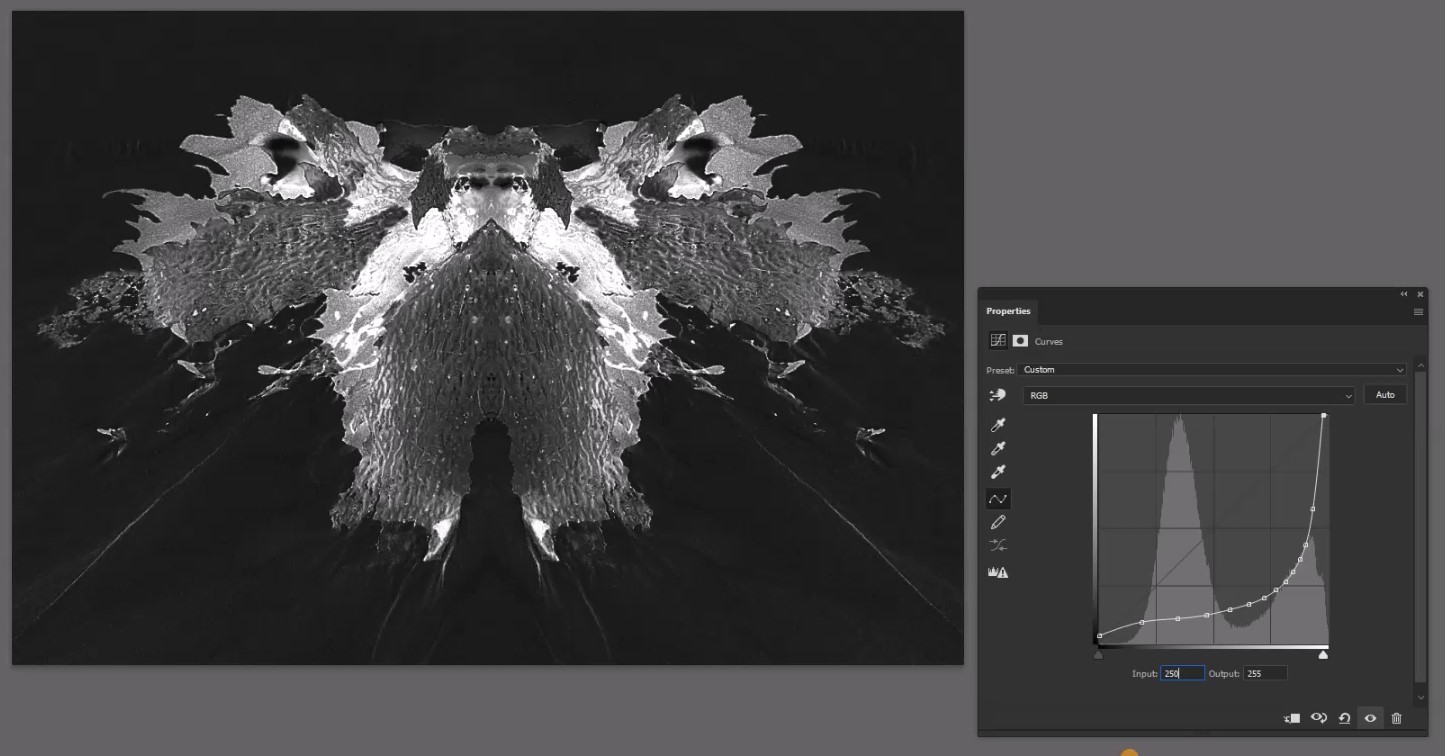Open the Preset dropdown showing Custom
Screen dimensions: 1445x756
coord(1212,370)
